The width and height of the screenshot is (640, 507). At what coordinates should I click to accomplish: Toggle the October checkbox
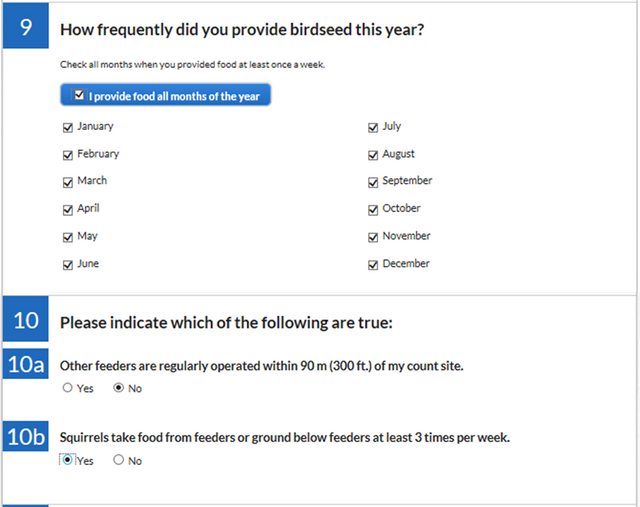[373, 210]
